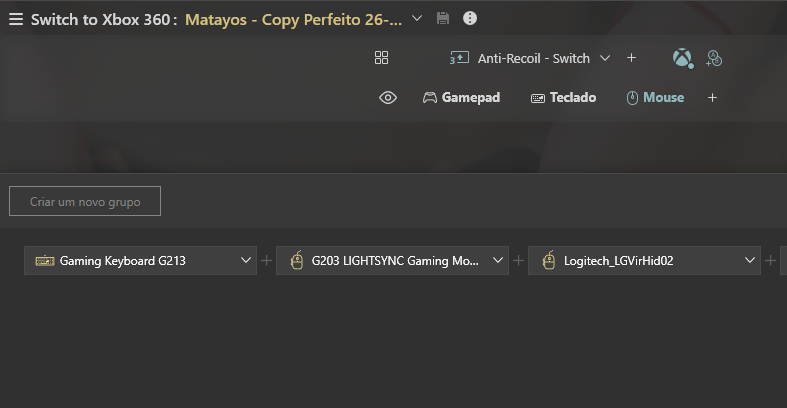
Task: Switch to the Teclado tab
Action: 563,97
